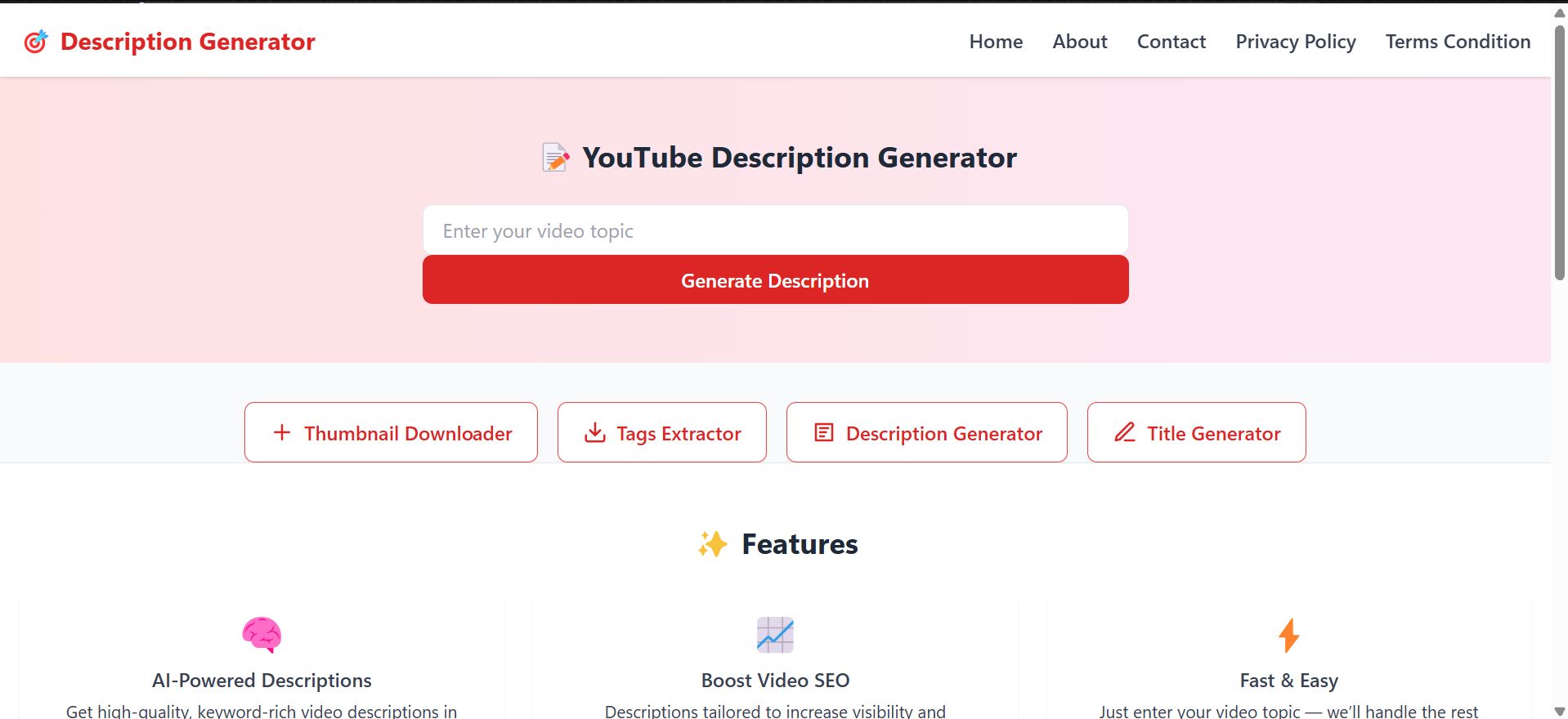Go to the About page

pyautogui.click(x=1079, y=42)
